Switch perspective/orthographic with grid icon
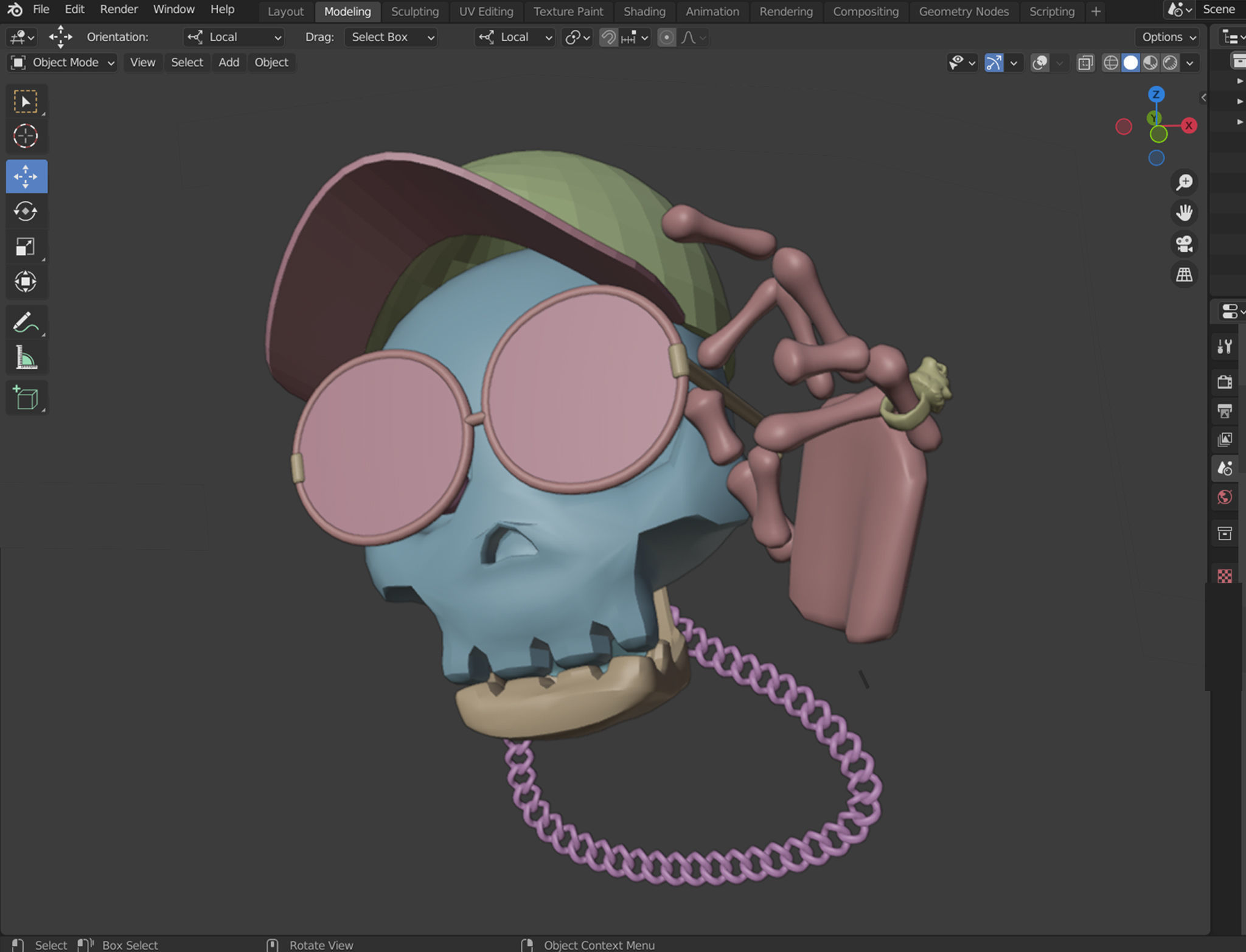This screenshot has width=1246, height=952. (1184, 275)
